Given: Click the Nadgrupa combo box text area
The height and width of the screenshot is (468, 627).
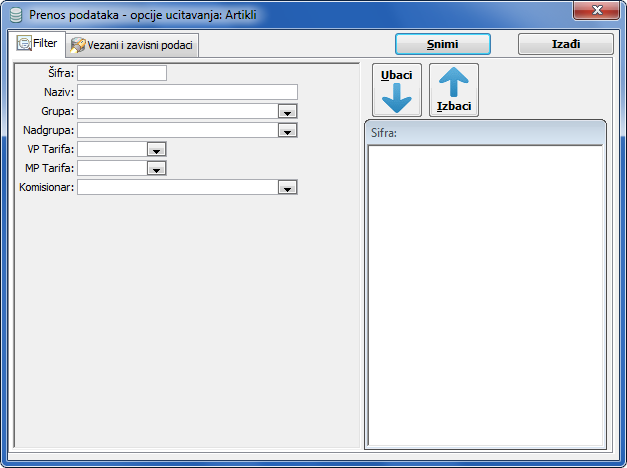Looking at the screenshot, I should [177, 130].
